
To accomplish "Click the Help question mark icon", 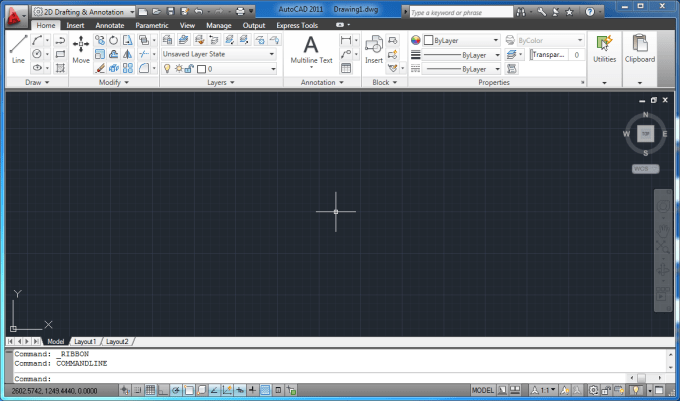I will pyautogui.click(x=590, y=12).
